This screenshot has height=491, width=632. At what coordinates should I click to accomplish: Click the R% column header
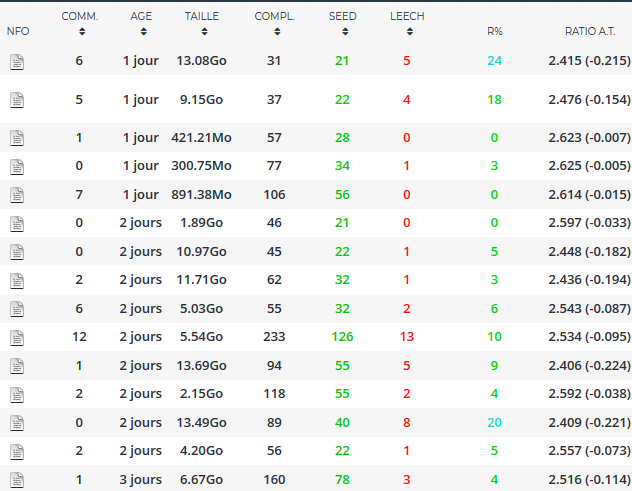click(x=495, y=31)
